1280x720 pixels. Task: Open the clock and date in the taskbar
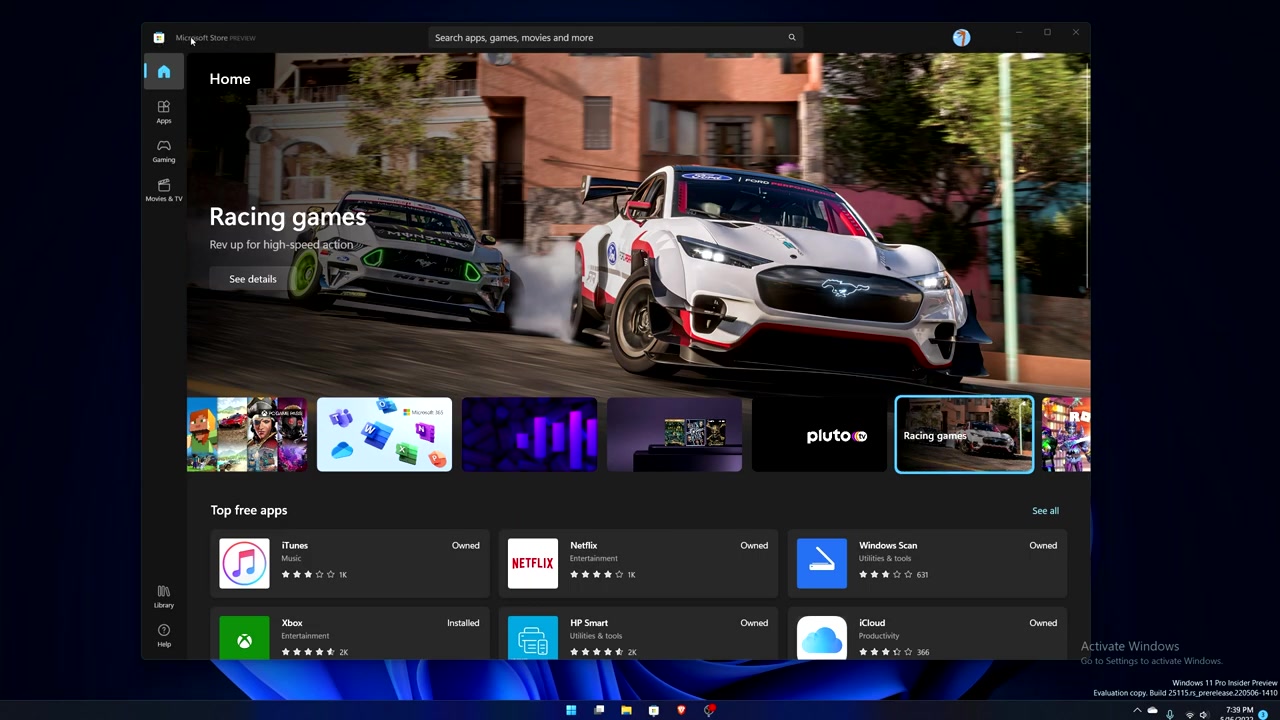point(1239,714)
